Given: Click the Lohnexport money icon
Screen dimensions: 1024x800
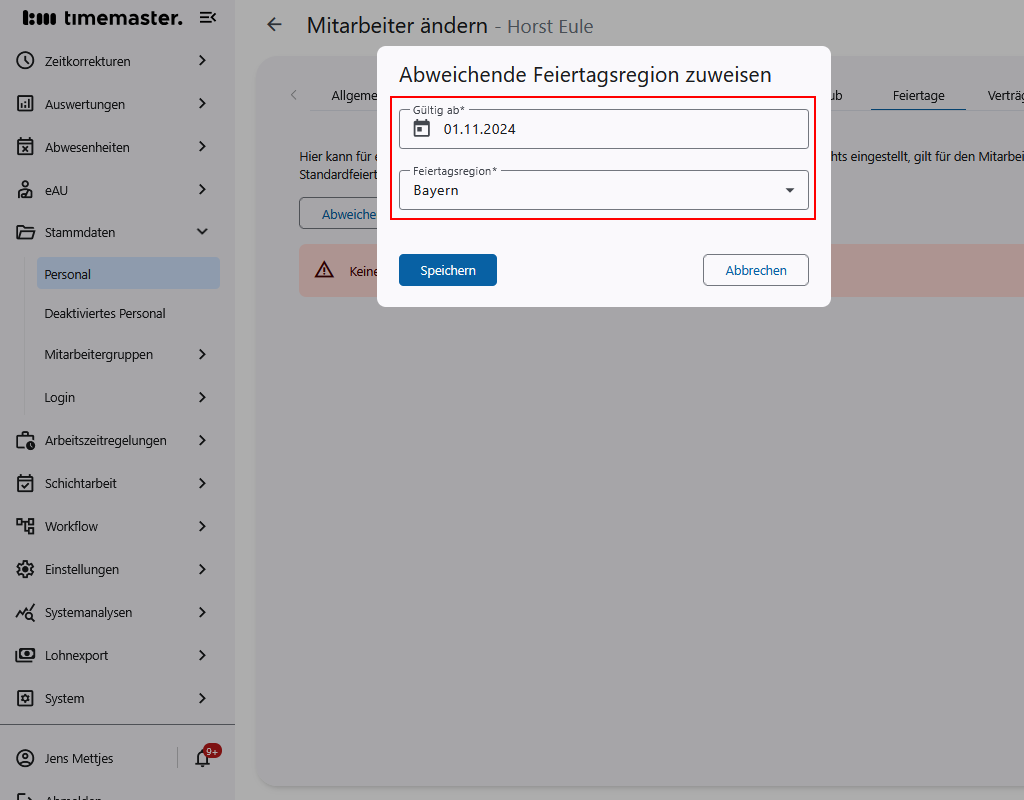Looking at the screenshot, I should click(x=26, y=655).
